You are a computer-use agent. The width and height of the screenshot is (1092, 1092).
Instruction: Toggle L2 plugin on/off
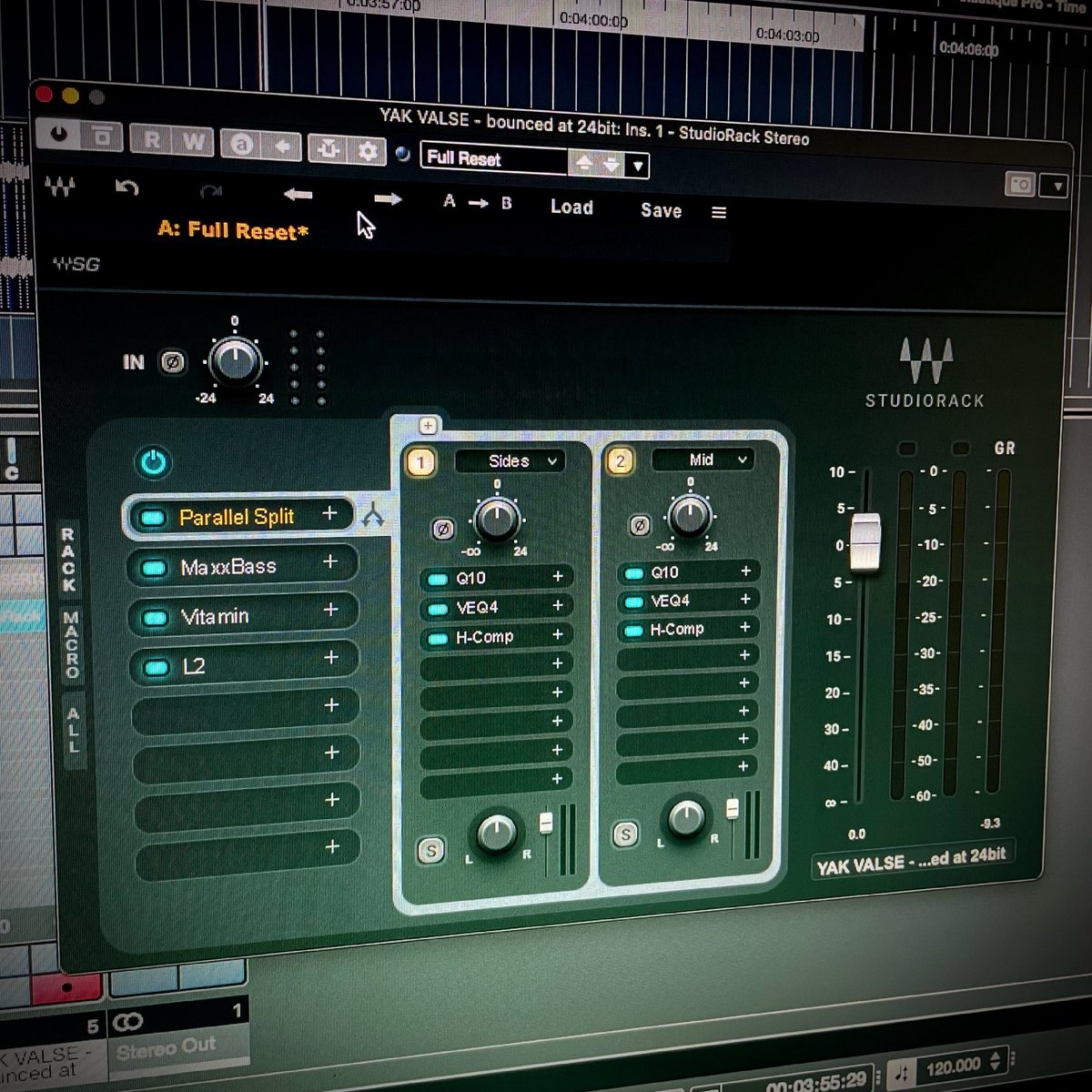click(157, 668)
